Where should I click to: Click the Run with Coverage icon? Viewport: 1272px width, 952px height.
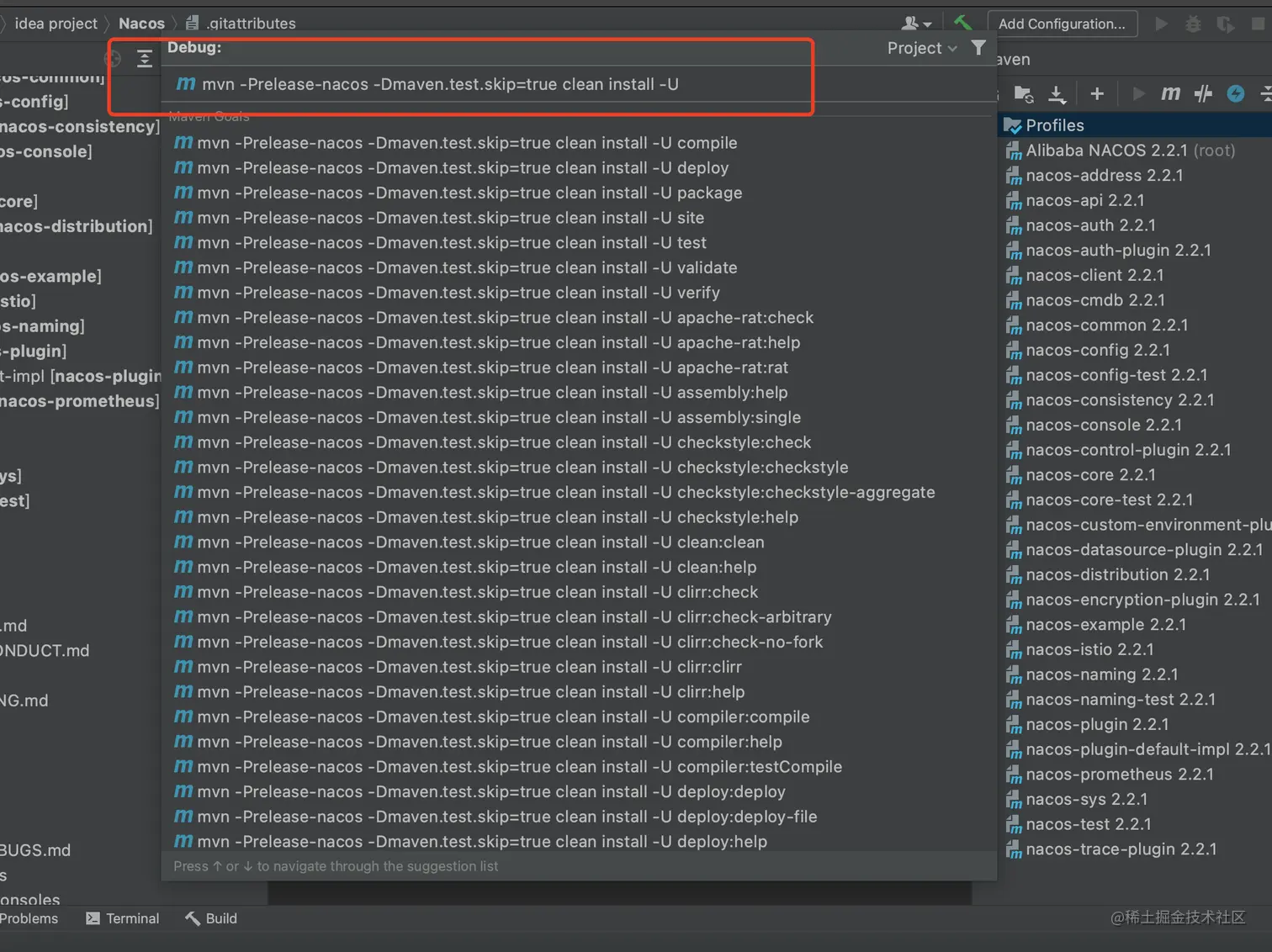click(1225, 24)
